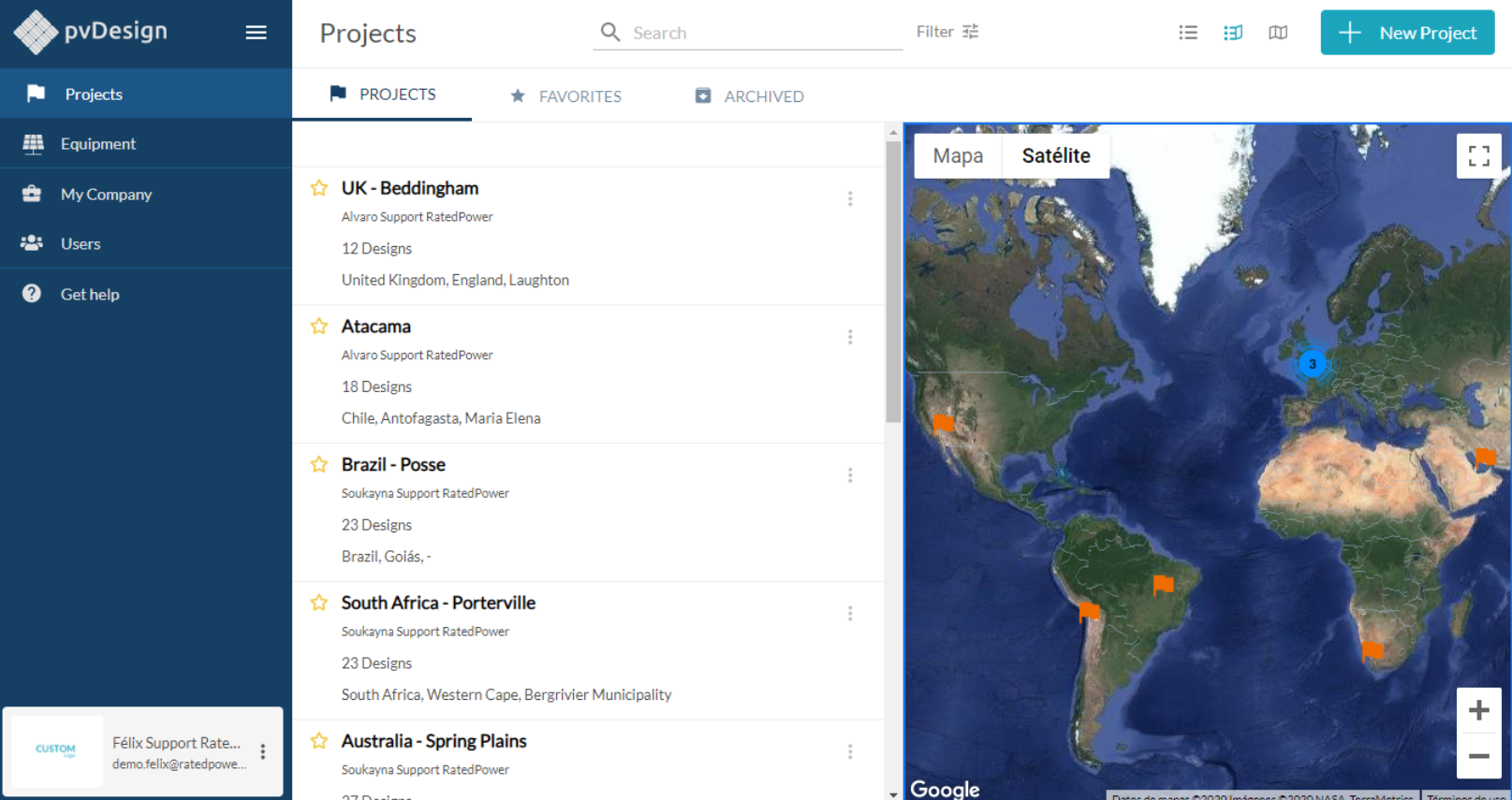Click the orange flag in central Brazil

click(x=1163, y=585)
